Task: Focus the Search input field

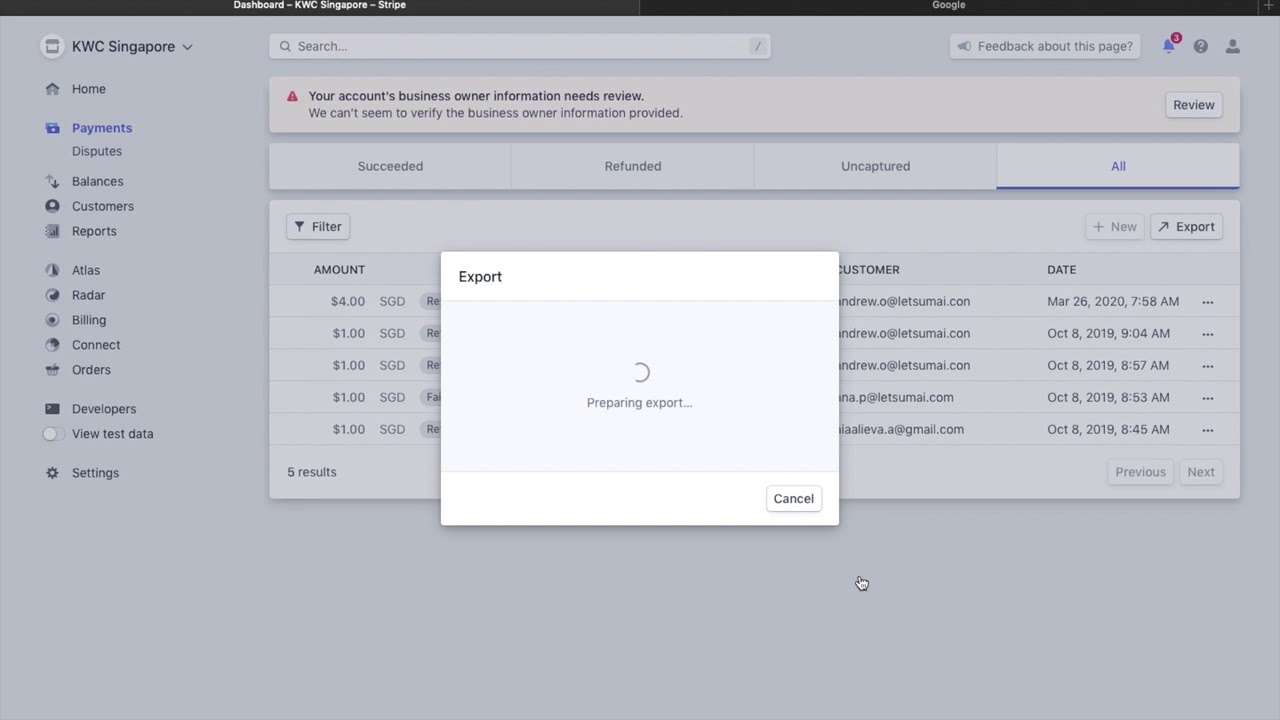Action: pos(519,46)
